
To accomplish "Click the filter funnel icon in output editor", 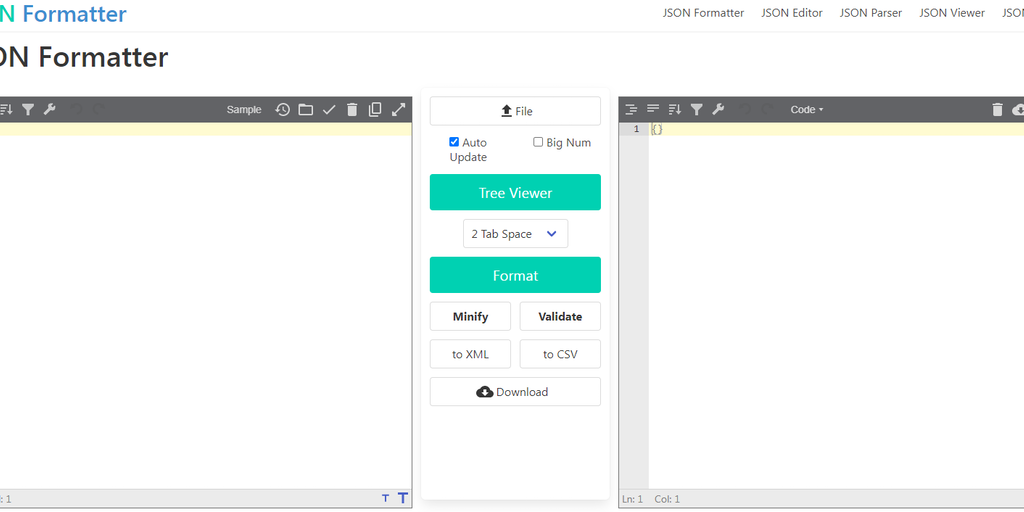I will coord(697,110).
